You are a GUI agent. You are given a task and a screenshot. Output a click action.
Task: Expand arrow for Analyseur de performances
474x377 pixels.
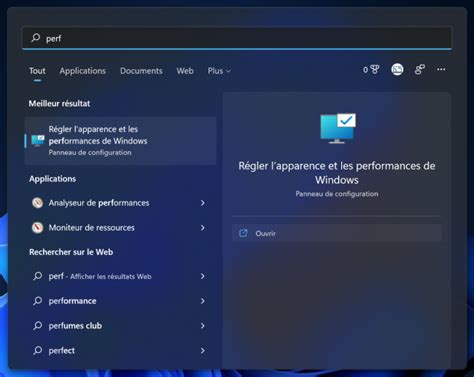(x=203, y=203)
